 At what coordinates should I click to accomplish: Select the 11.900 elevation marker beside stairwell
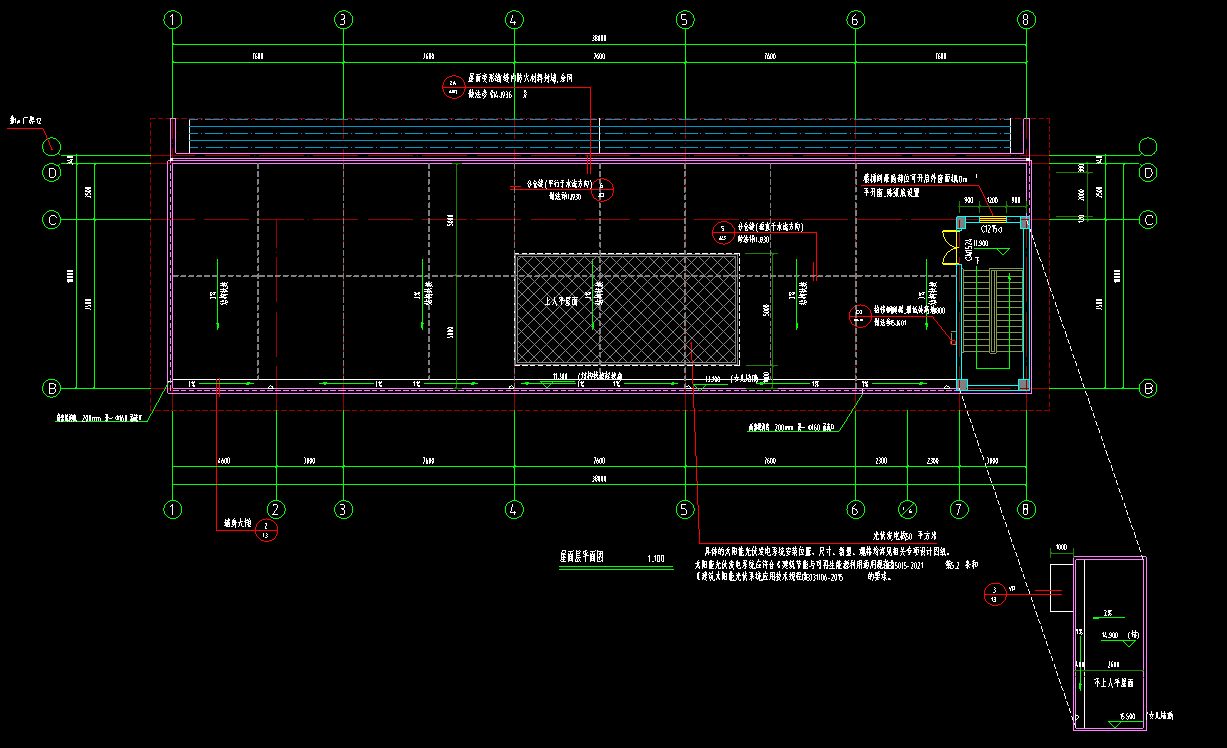coord(977,243)
